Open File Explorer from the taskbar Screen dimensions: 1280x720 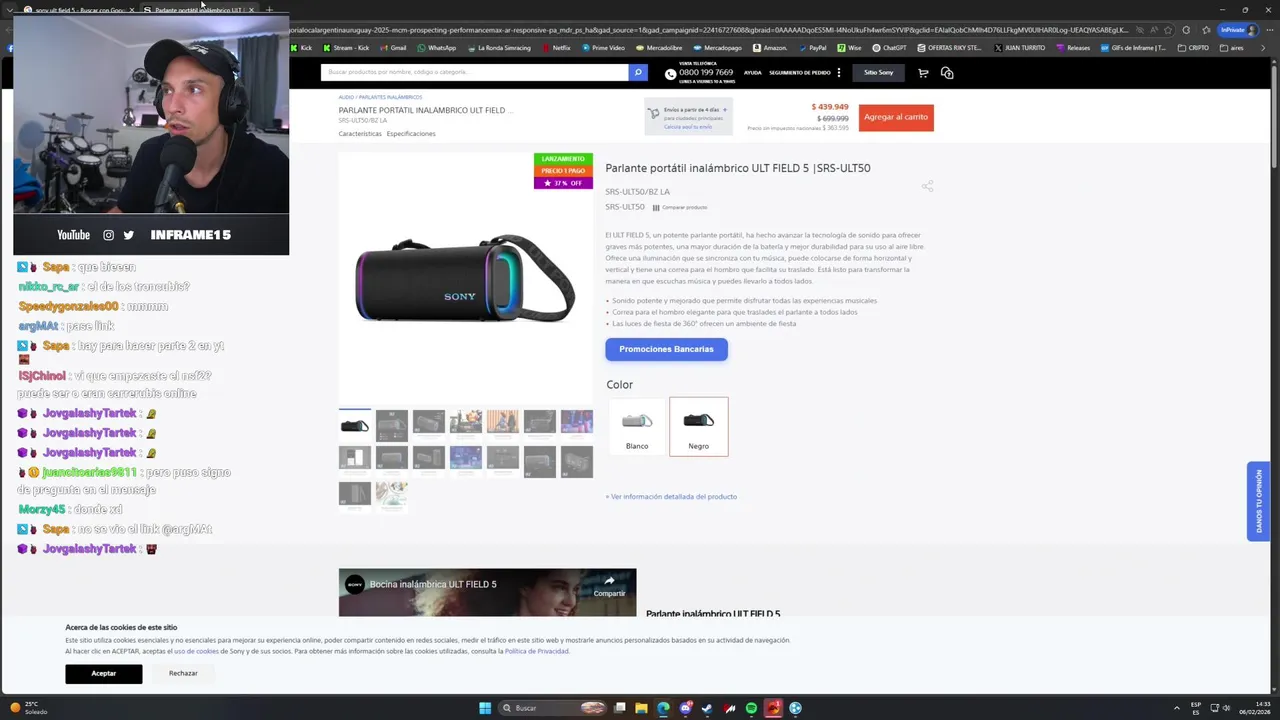coord(641,708)
